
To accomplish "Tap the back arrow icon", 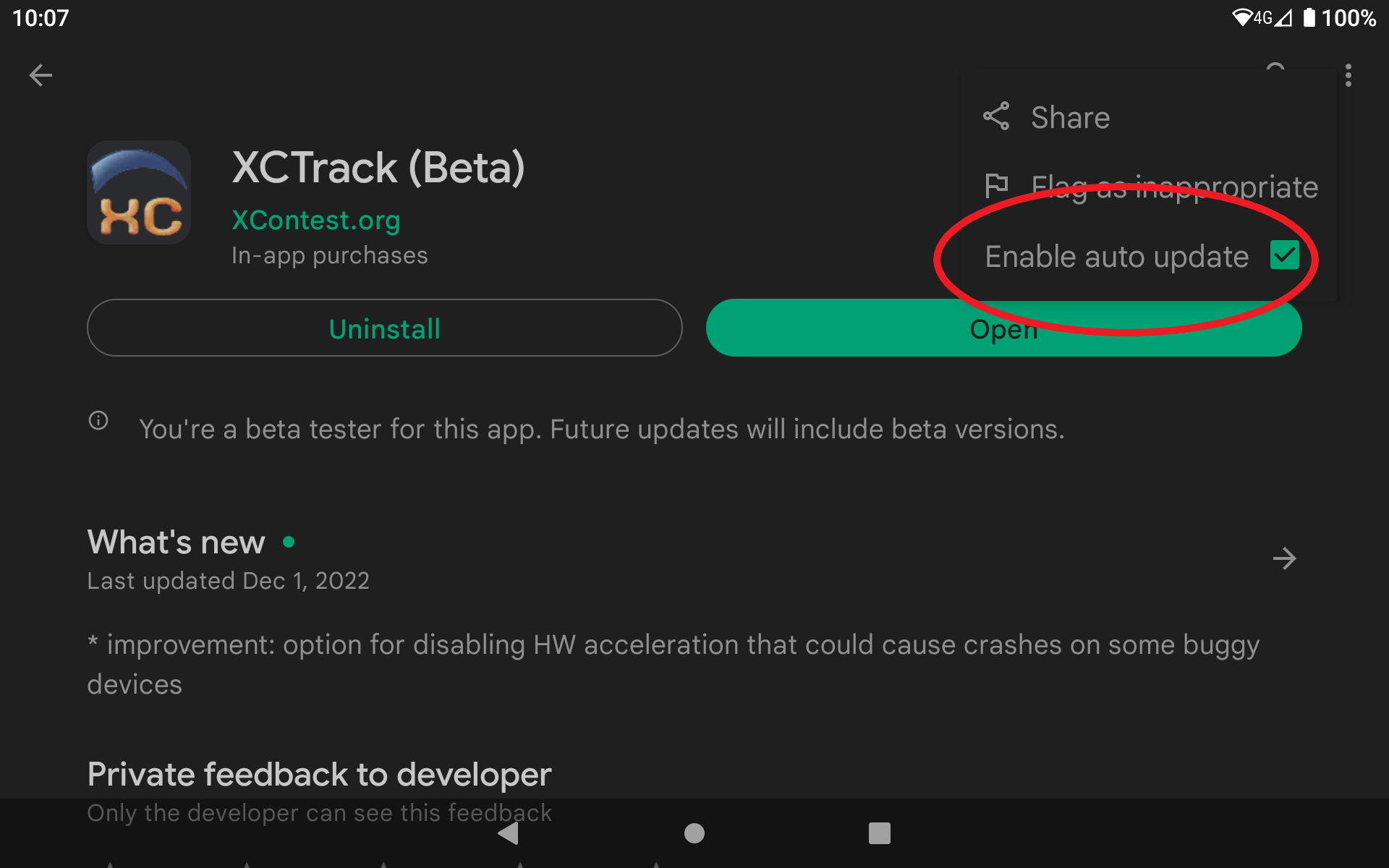I will [41, 75].
